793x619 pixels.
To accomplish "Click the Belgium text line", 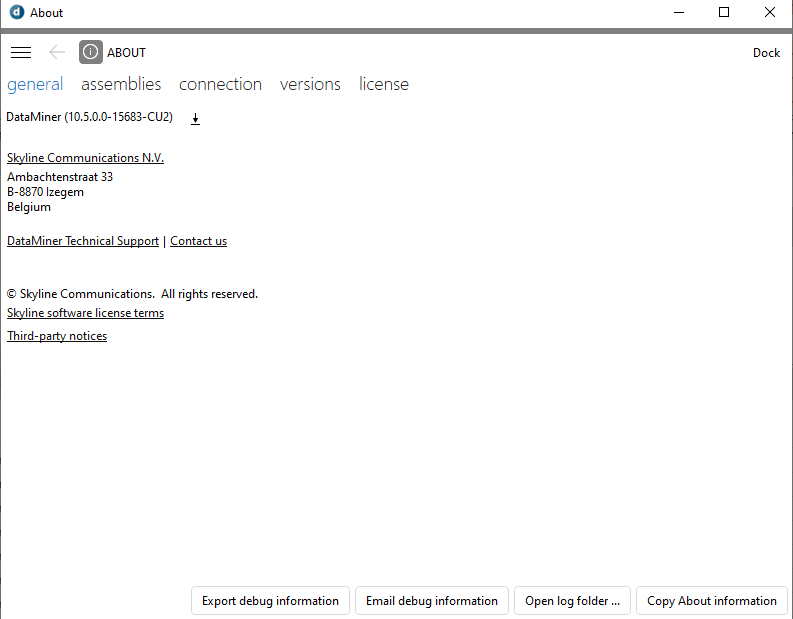I will pos(29,207).
